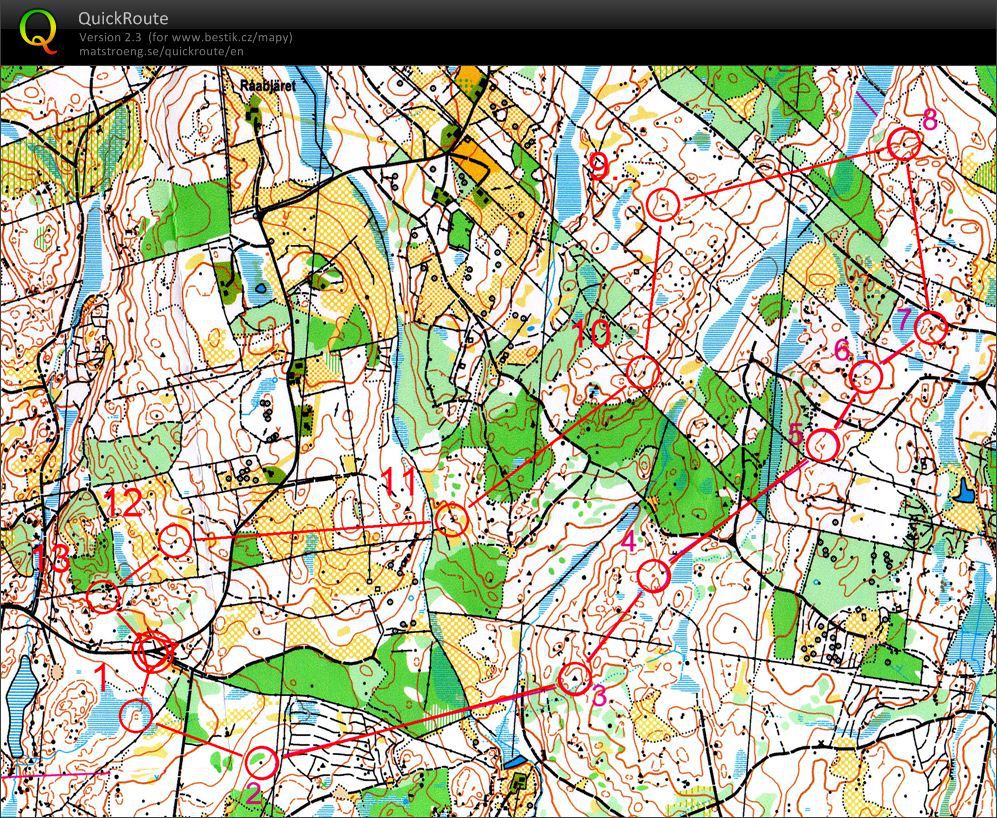
Task: Click the QuickRoute Q logo
Action: pyautogui.click(x=38, y=32)
